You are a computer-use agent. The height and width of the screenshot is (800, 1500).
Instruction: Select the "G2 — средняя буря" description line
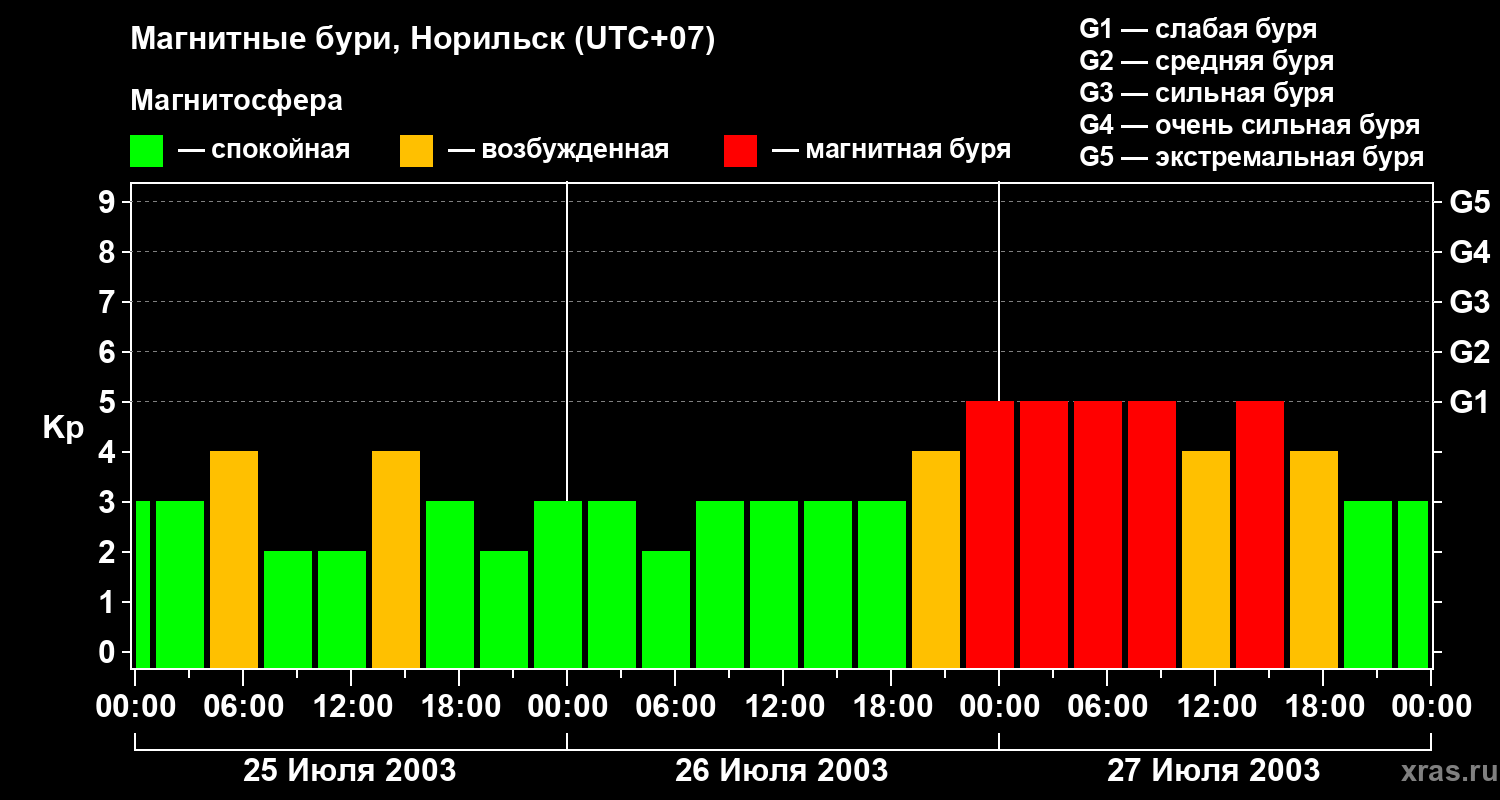pos(1206,61)
